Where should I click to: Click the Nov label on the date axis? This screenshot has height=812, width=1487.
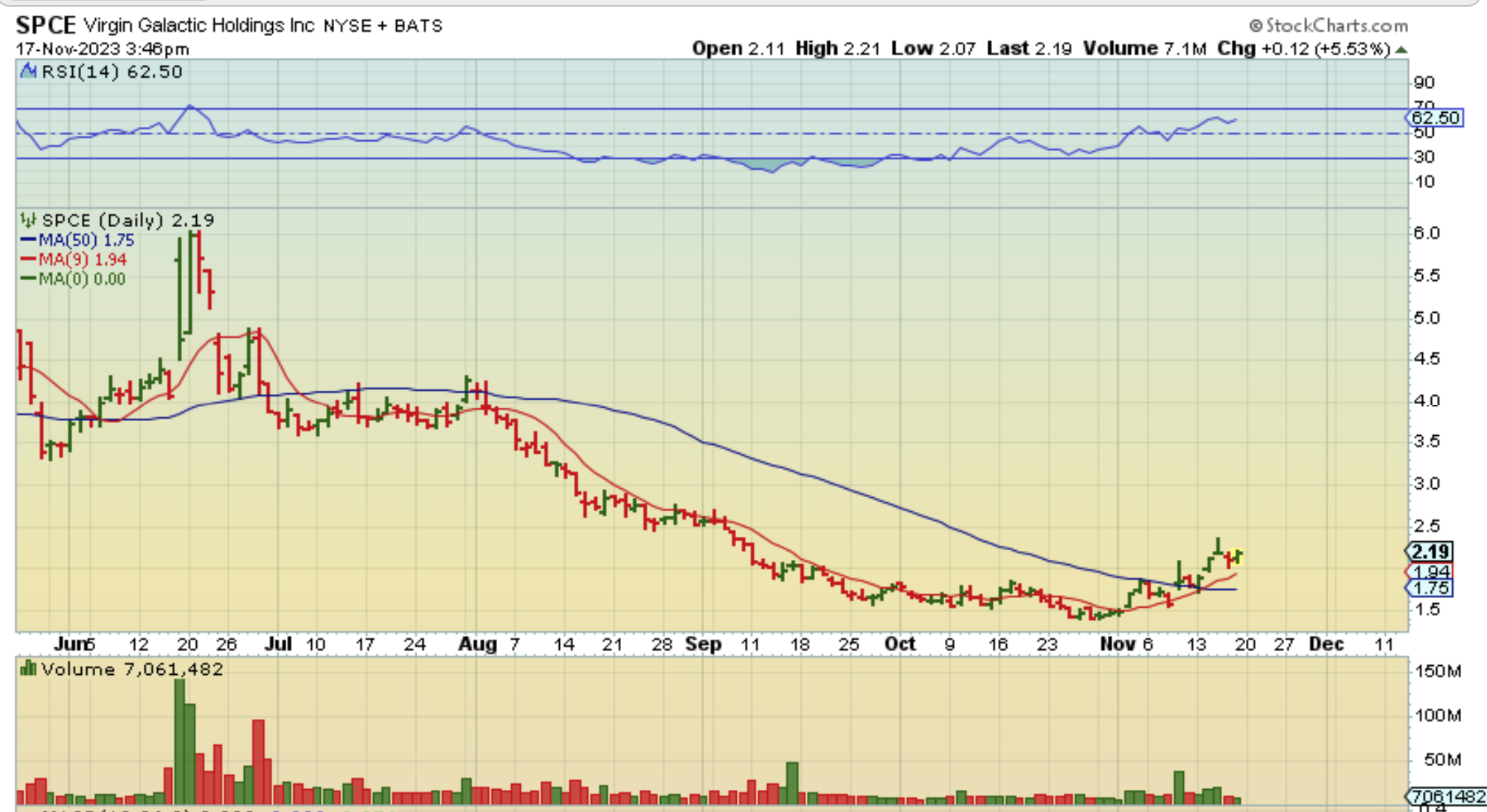[1117, 644]
